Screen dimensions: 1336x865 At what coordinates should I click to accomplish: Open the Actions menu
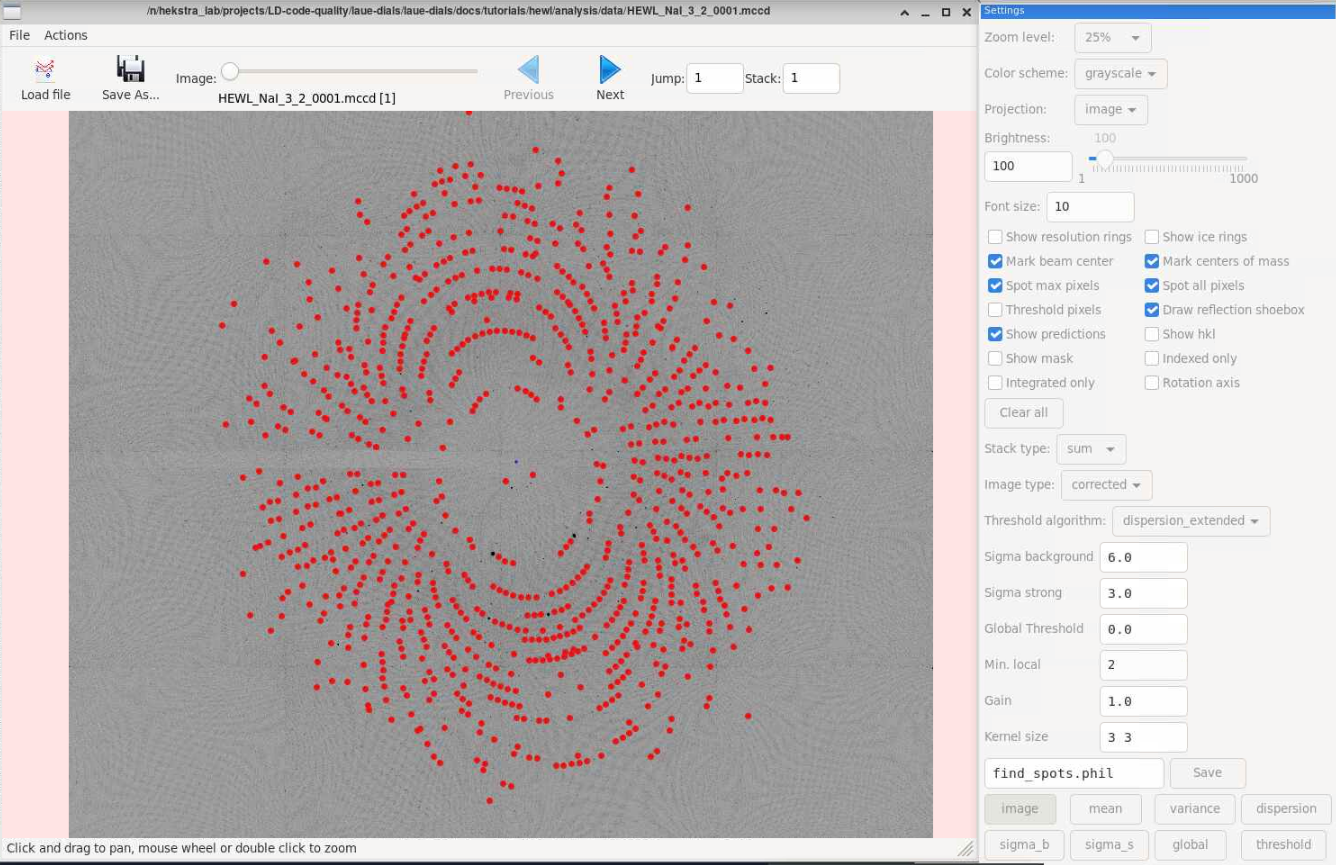(x=66, y=35)
